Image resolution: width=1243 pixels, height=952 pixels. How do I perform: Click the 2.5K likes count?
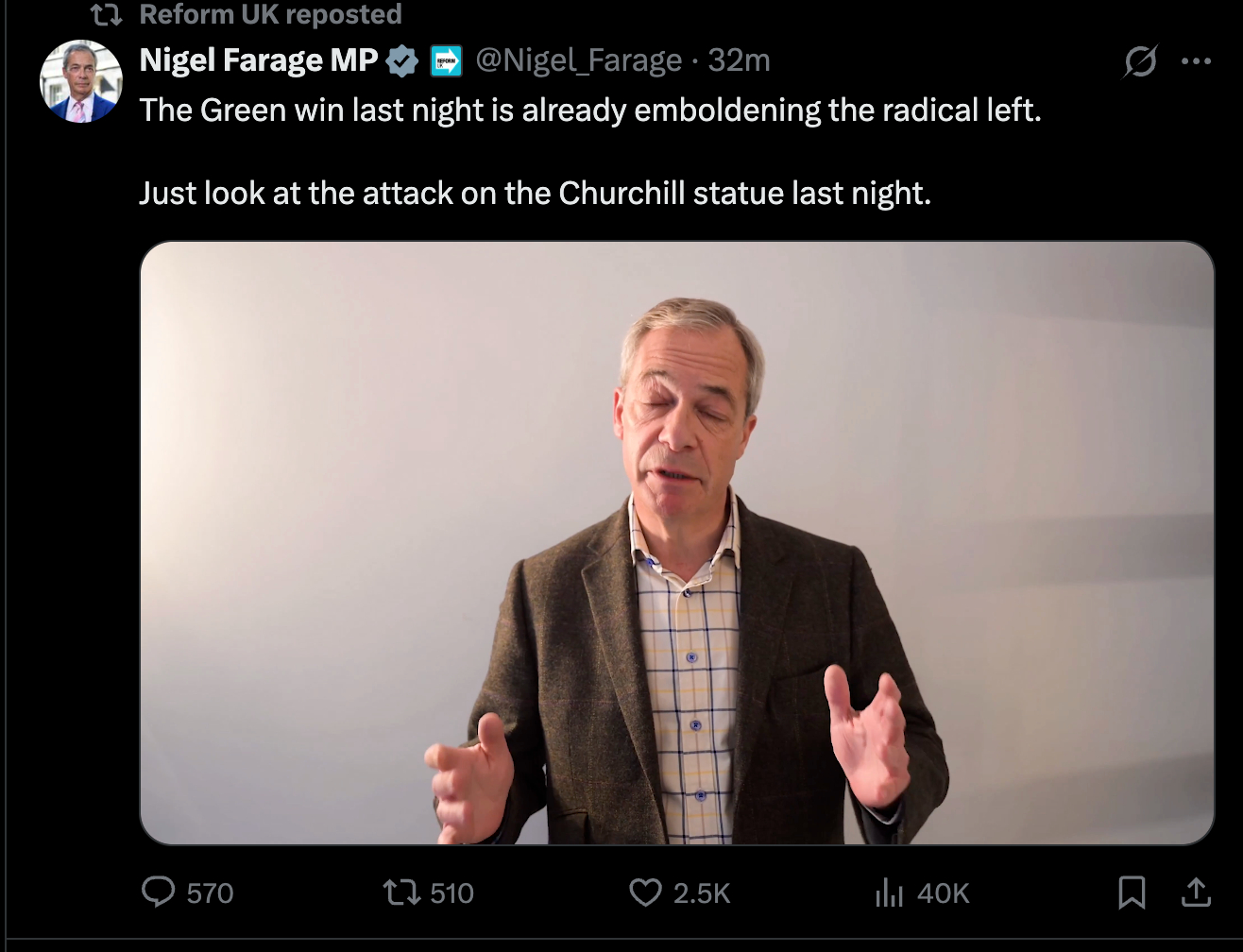pos(702,893)
